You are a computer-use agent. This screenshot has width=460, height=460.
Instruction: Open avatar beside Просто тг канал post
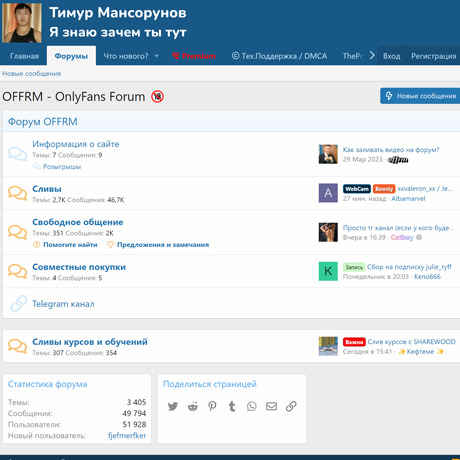pos(328,232)
